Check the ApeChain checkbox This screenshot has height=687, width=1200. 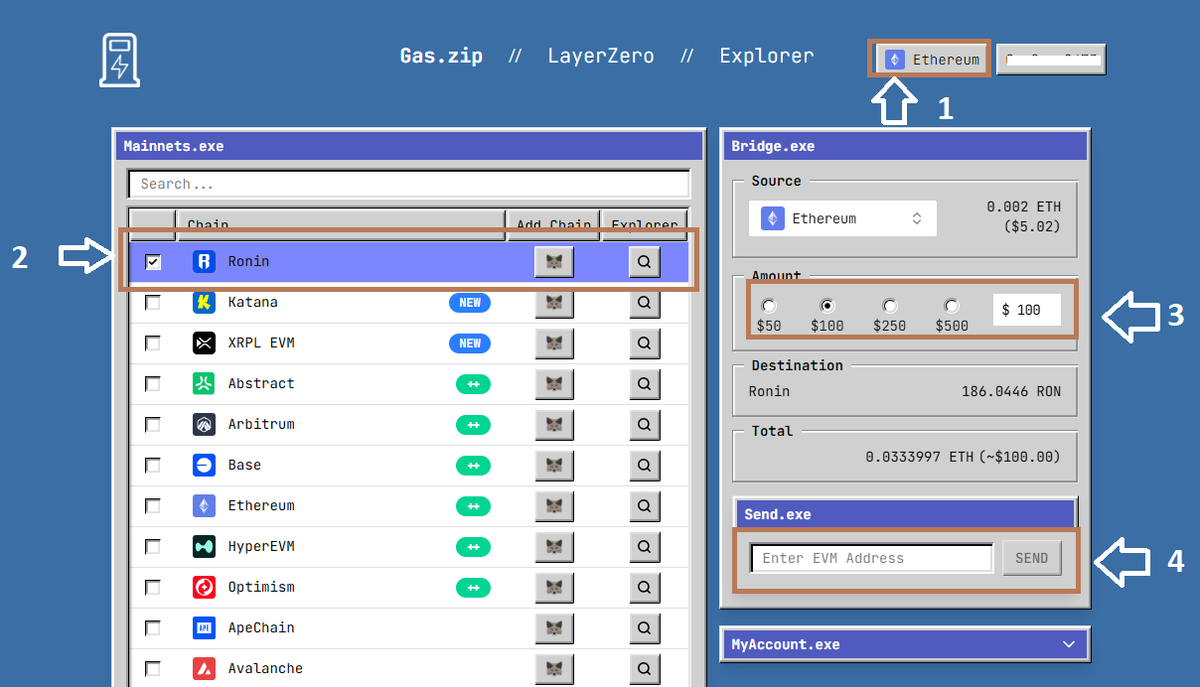[153, 628]
